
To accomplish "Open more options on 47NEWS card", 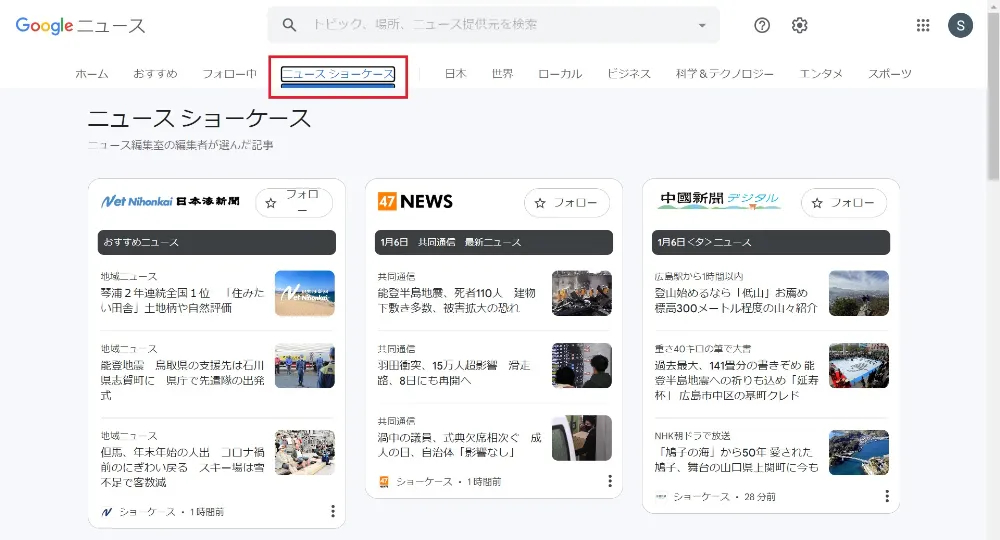I will (610, 481).
